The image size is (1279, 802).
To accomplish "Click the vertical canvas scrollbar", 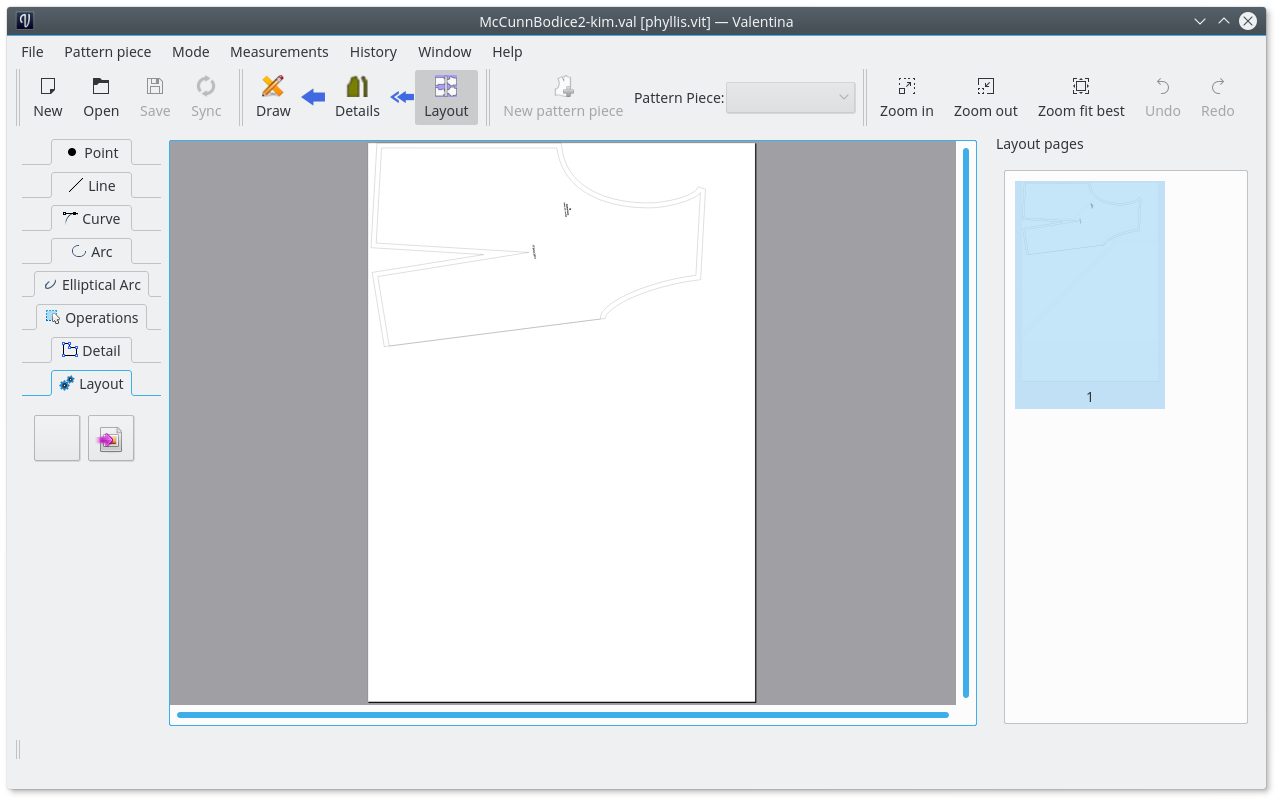I will [966, 422].
